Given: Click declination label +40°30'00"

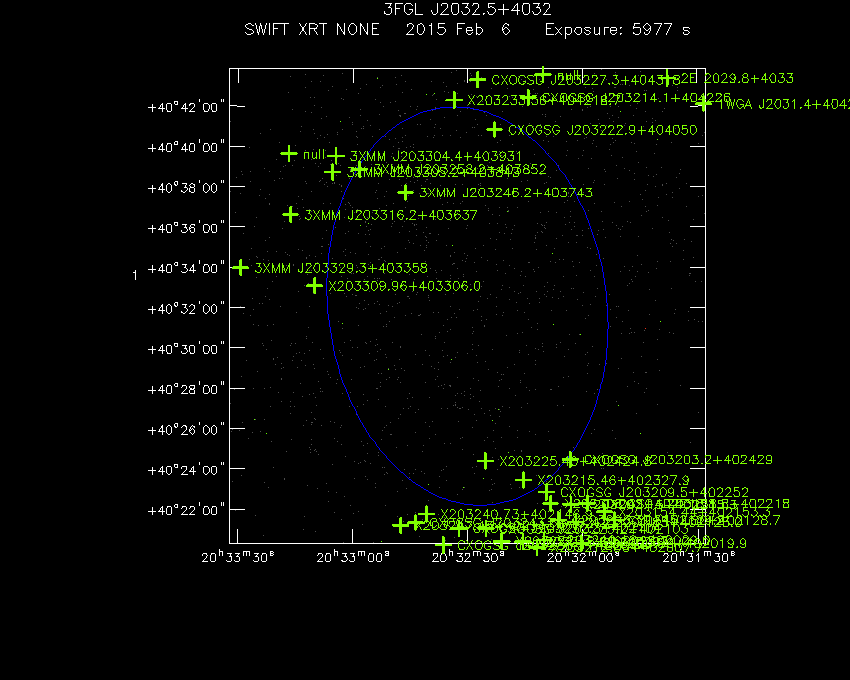Looking at the screenshot, I should click(x=186, y=349).
